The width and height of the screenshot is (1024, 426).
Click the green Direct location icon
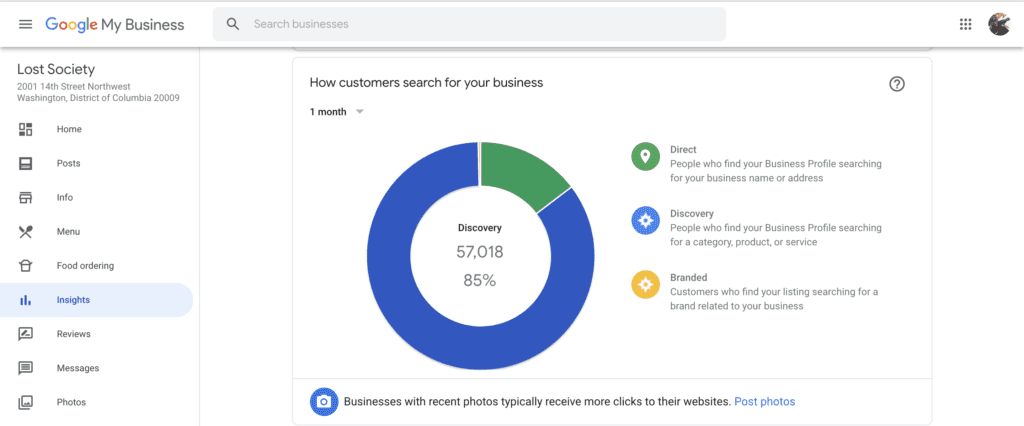(645, 157)
